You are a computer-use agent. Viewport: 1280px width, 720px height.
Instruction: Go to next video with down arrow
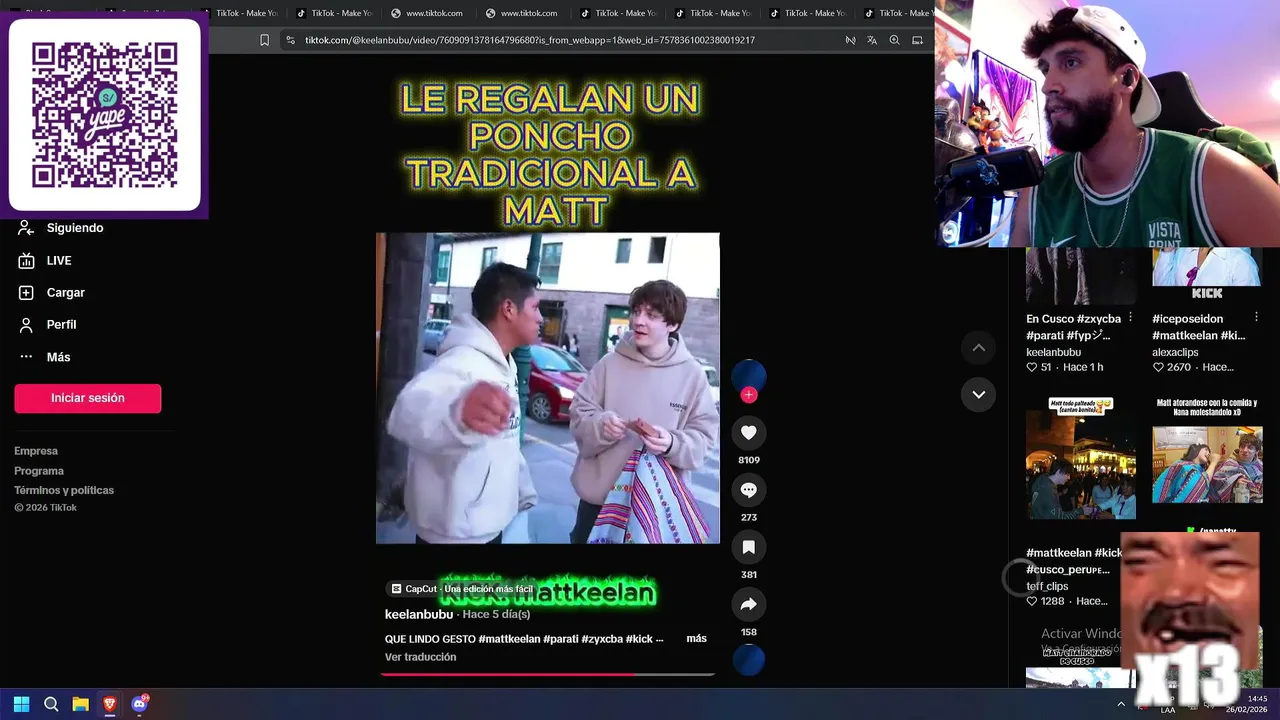[x=979, y=394]
